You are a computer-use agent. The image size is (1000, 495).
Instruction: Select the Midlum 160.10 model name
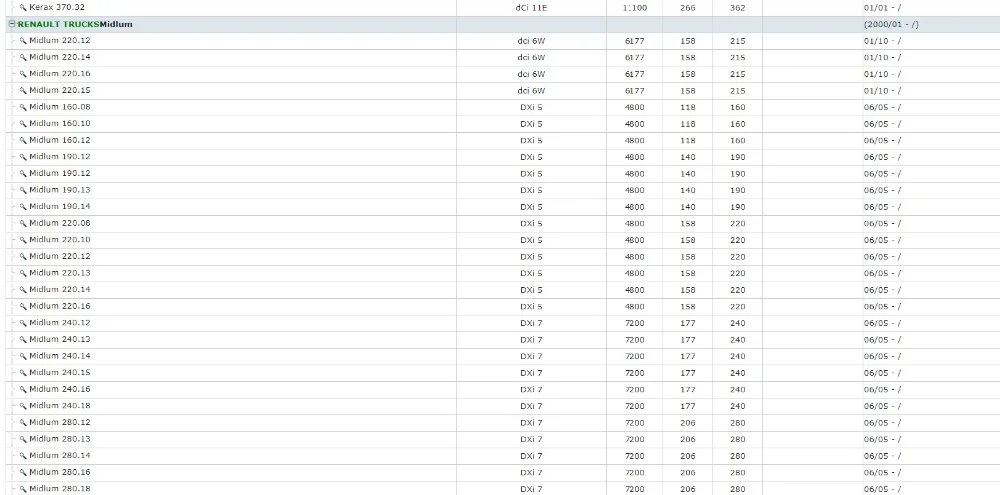(60, 123)
